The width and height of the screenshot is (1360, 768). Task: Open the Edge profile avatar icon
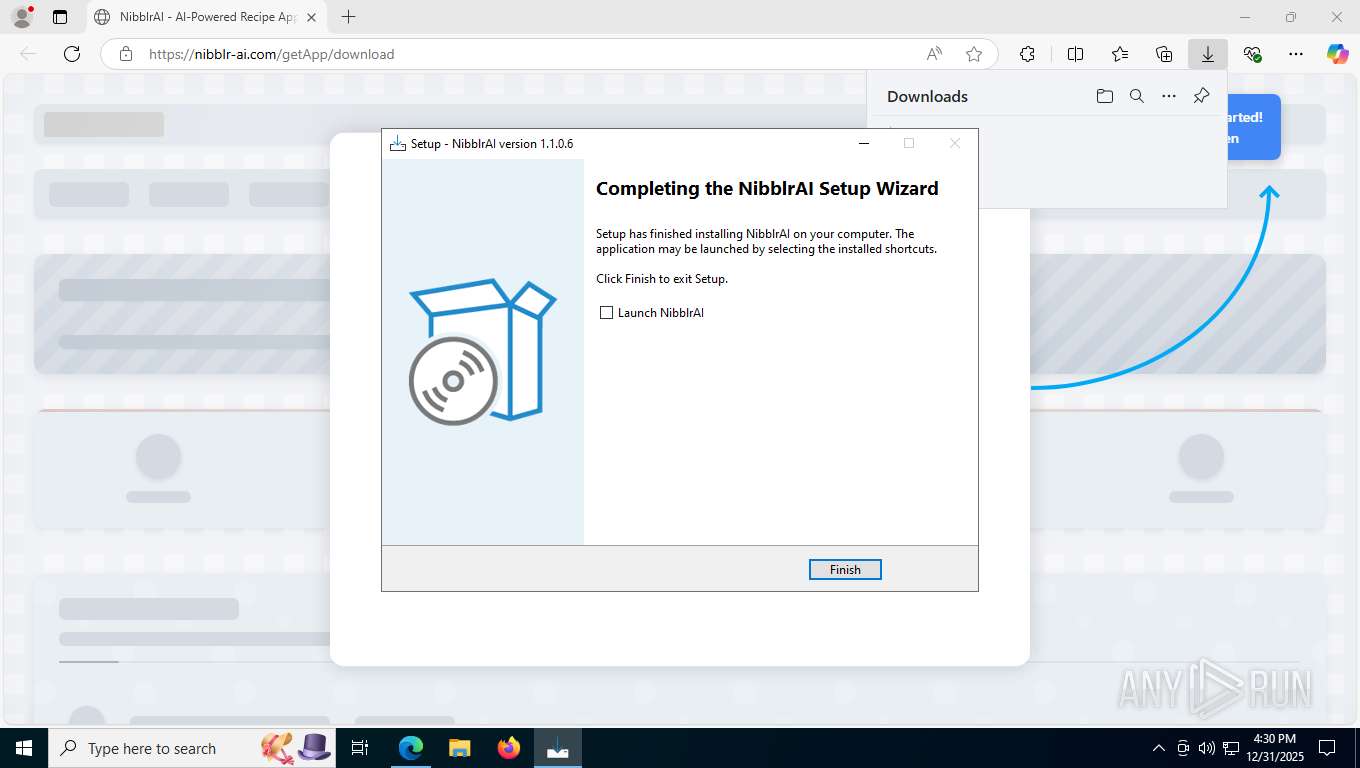pyautogui.click(x=21, y=17)
